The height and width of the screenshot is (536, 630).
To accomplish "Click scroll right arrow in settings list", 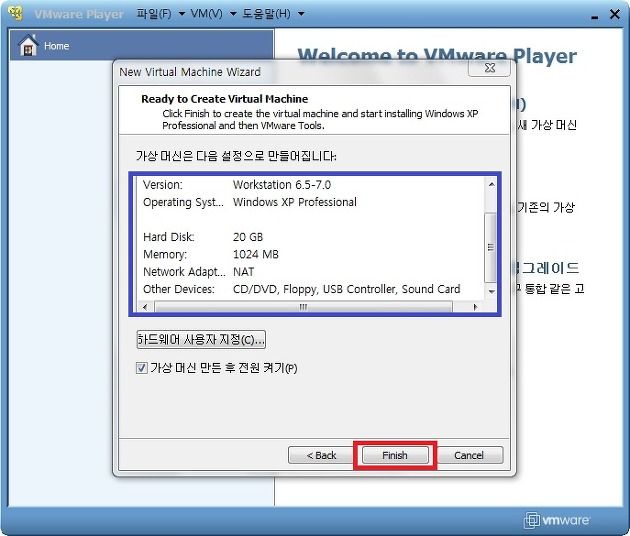I will [x=475, y=307].
